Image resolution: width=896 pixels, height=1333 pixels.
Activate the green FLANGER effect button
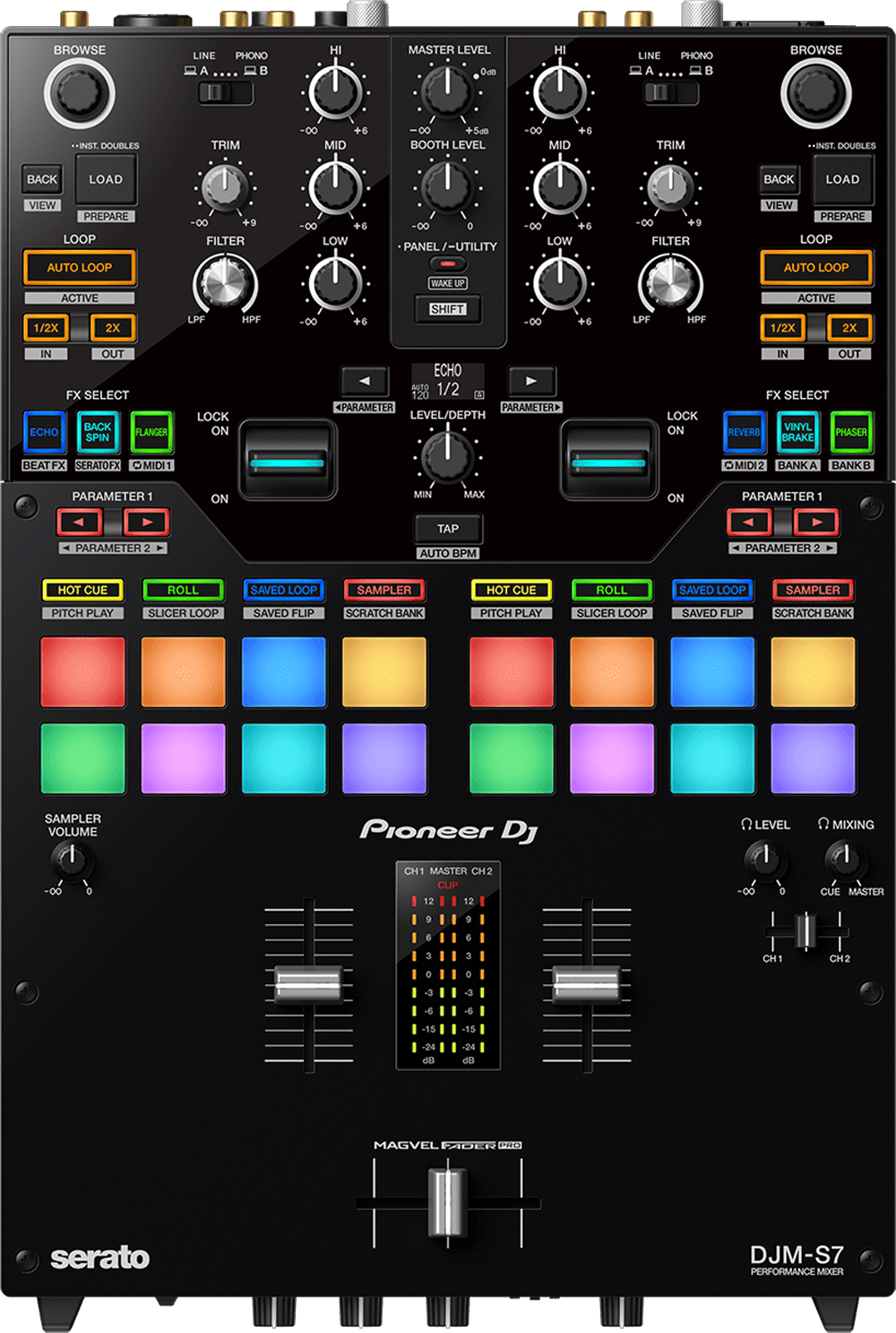pyautogui.click(x=151, y=432)
